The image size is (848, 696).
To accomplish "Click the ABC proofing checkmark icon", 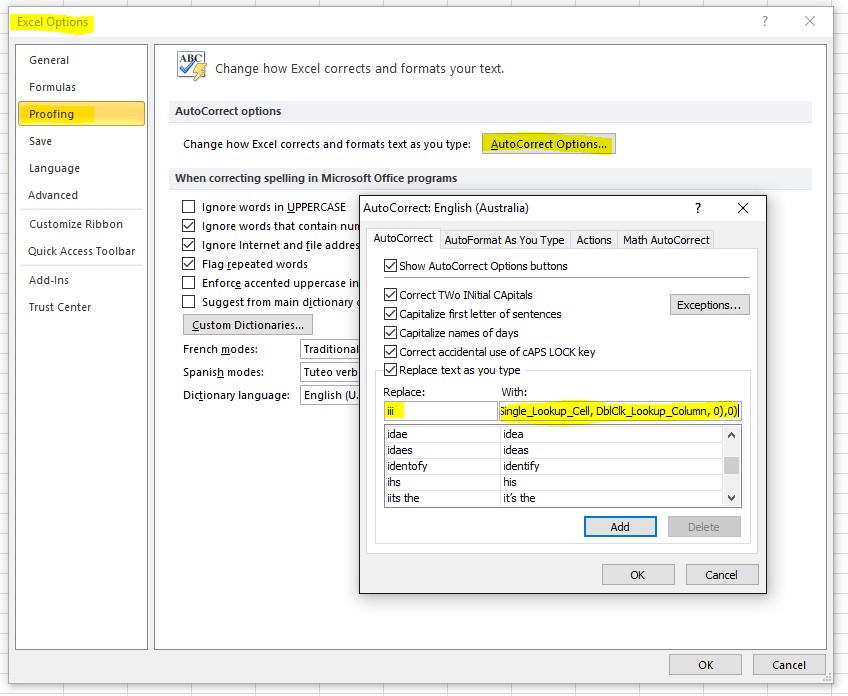I will pyautogui.click(x=191, y=66).
